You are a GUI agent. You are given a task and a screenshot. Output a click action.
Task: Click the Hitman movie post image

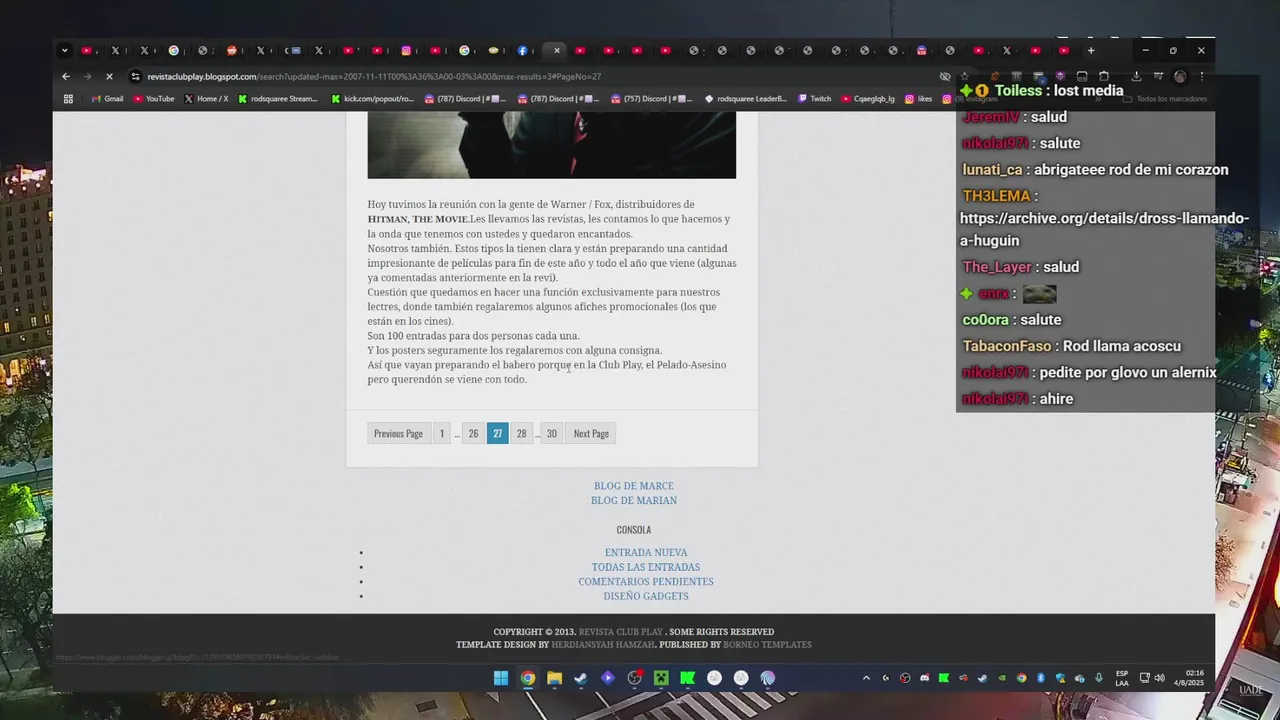[x=551, y=145]
